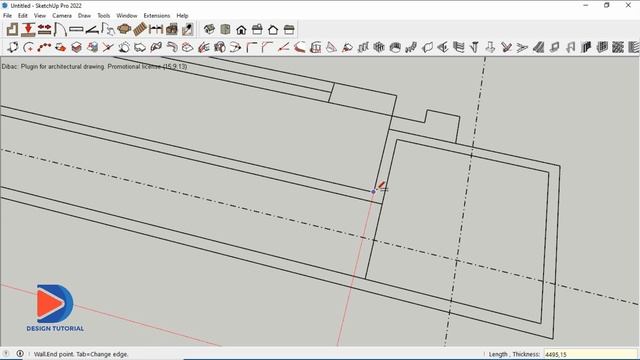Click the polygon with rotating arrows icon
The width and height of the screenshot is (640, 360).
pyautogui.click(x=12, y=47)
